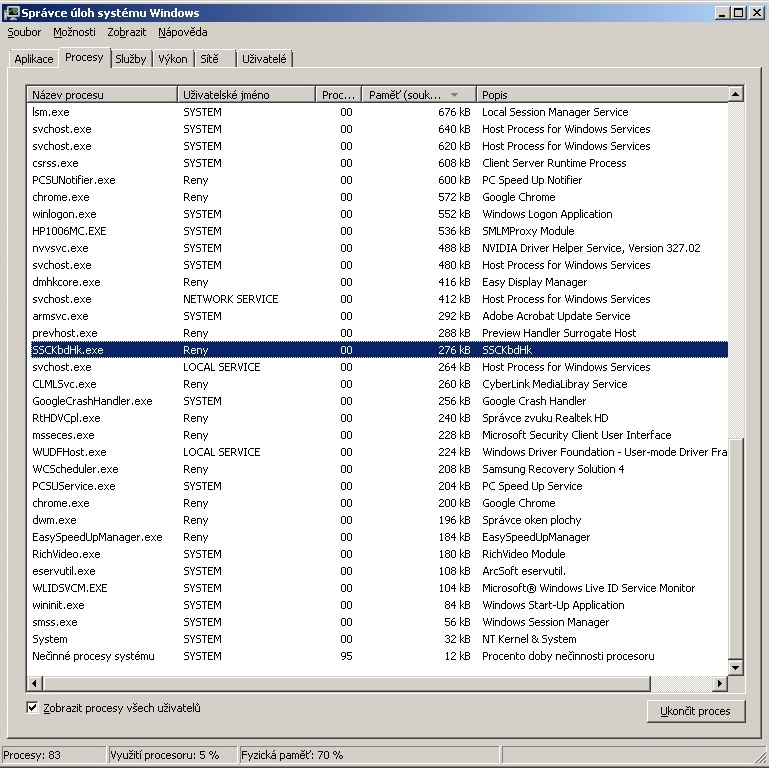Switch to the Výkon tab
769x768 pixels.
click(x=173, y=59)
